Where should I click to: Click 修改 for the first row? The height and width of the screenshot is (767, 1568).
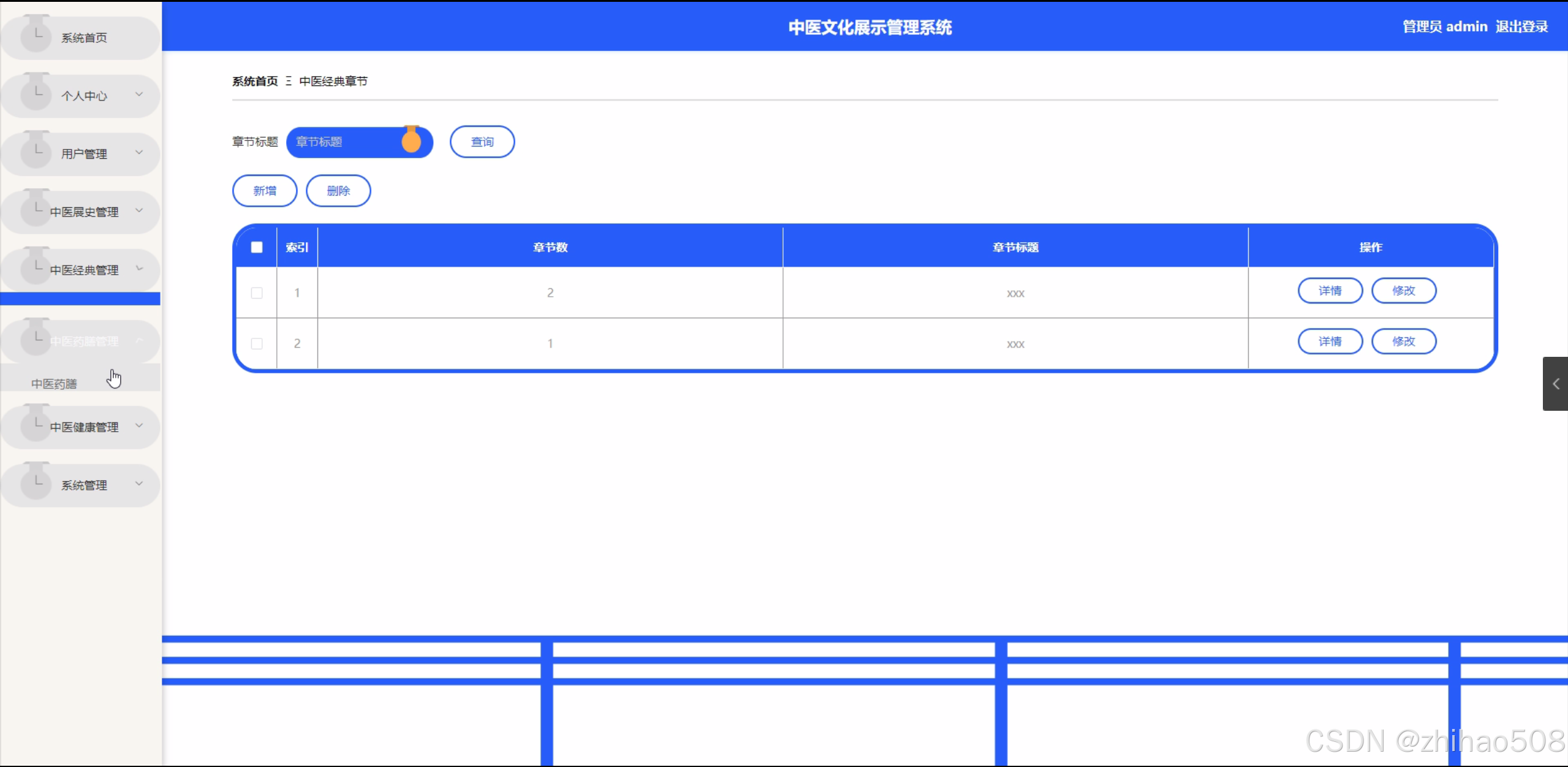1403,291
